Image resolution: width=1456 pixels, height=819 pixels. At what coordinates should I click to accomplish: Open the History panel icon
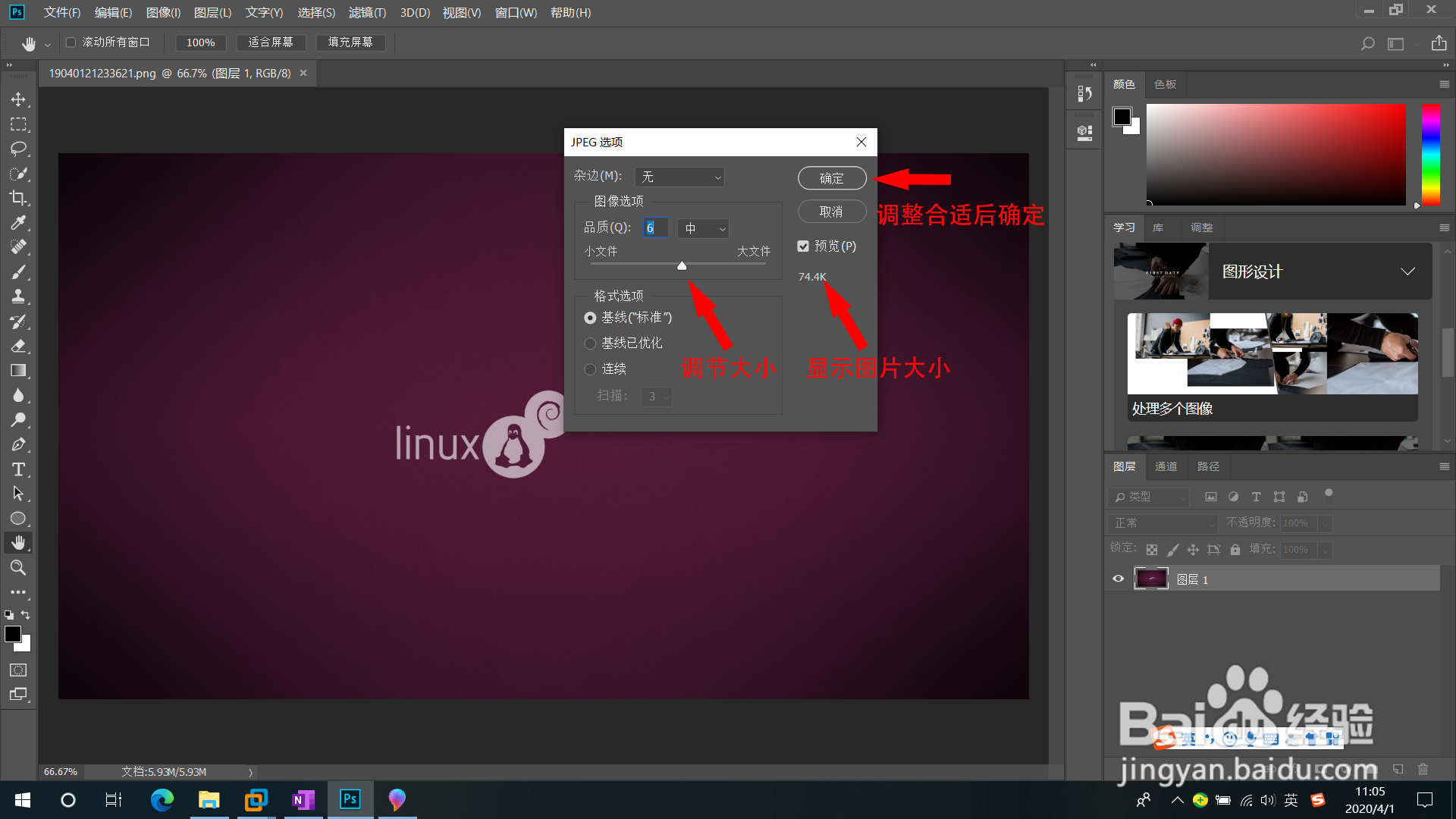coord(1084,93)
